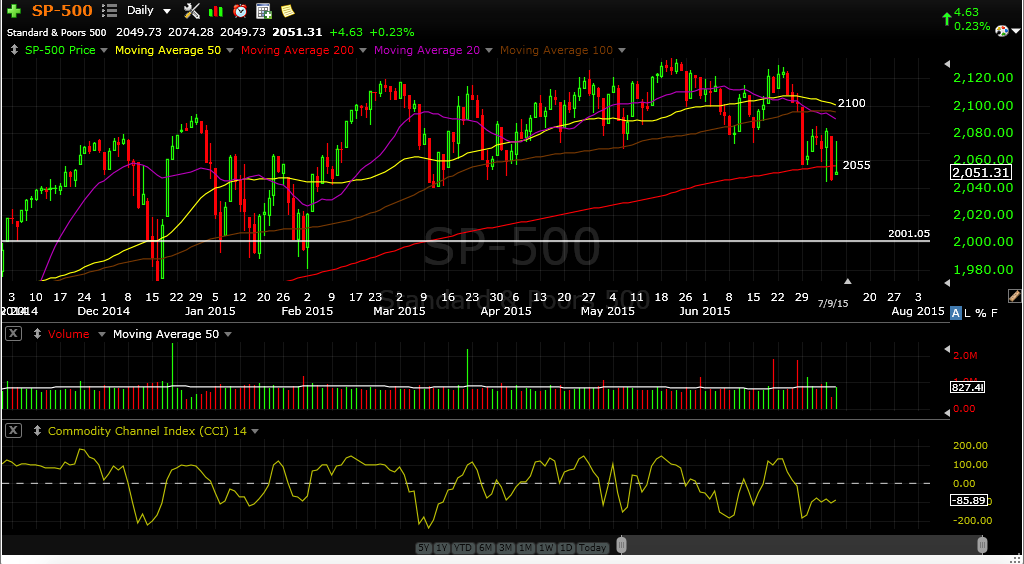Open the symbol list icon next to SP-500

[110, 10]
